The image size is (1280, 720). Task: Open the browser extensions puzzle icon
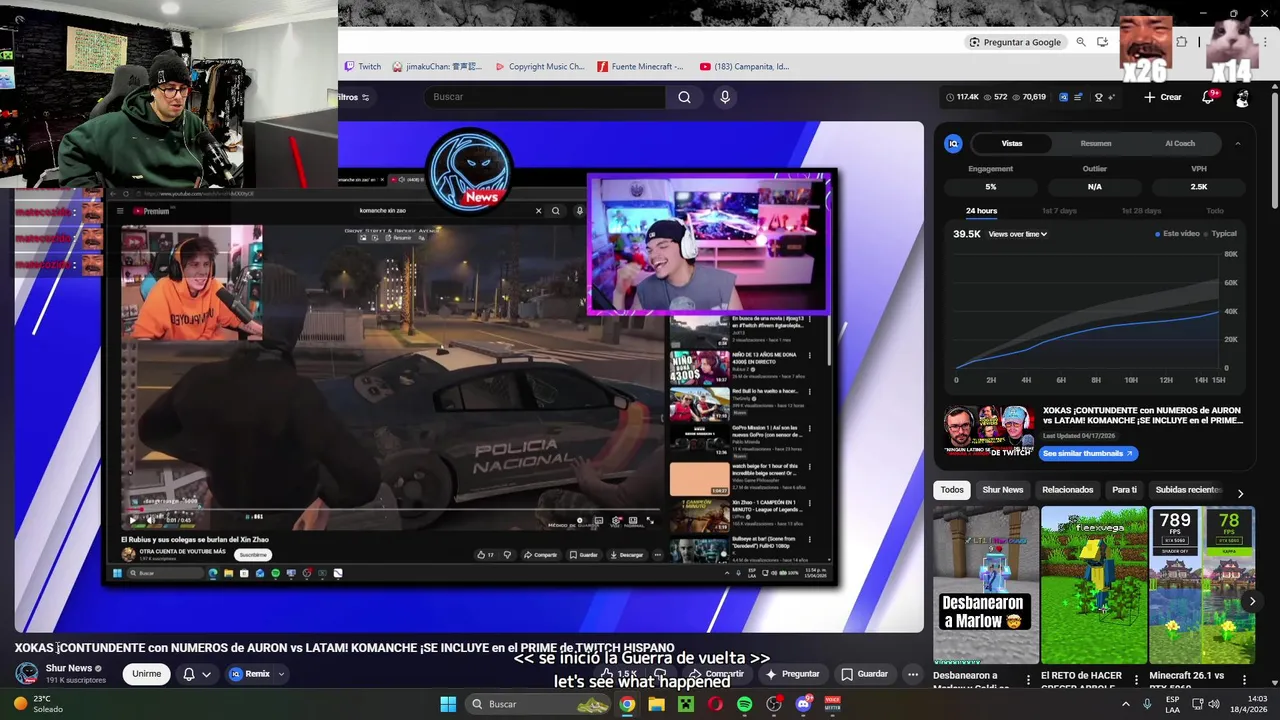(x=1182, y=42)
